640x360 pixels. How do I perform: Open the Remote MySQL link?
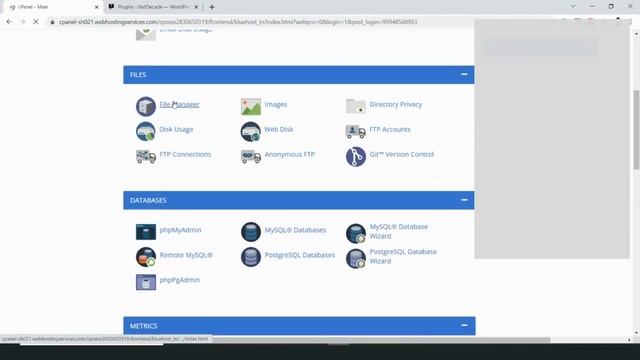tap(186, 255)
